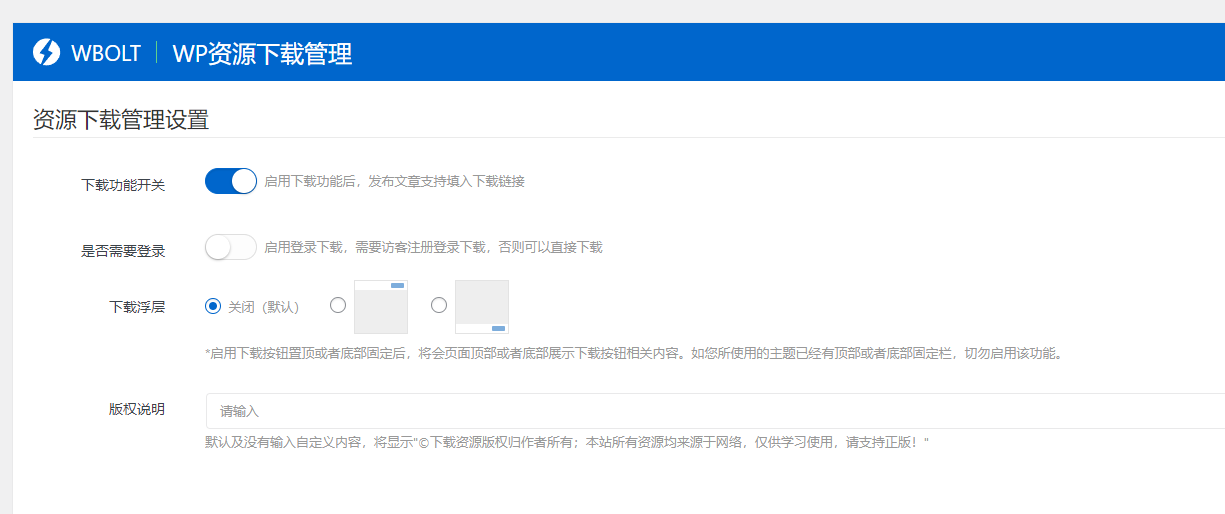
Task: Focus the 版权说明 text input field
Action: pos(700,411)
